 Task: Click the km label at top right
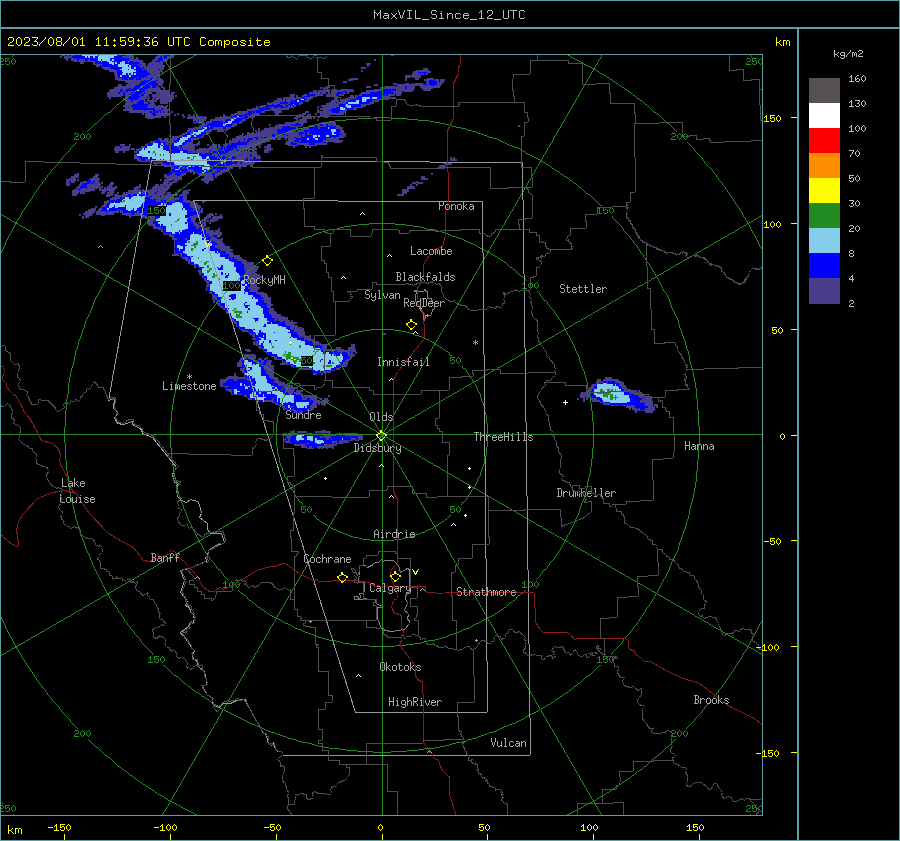point(782,42)
